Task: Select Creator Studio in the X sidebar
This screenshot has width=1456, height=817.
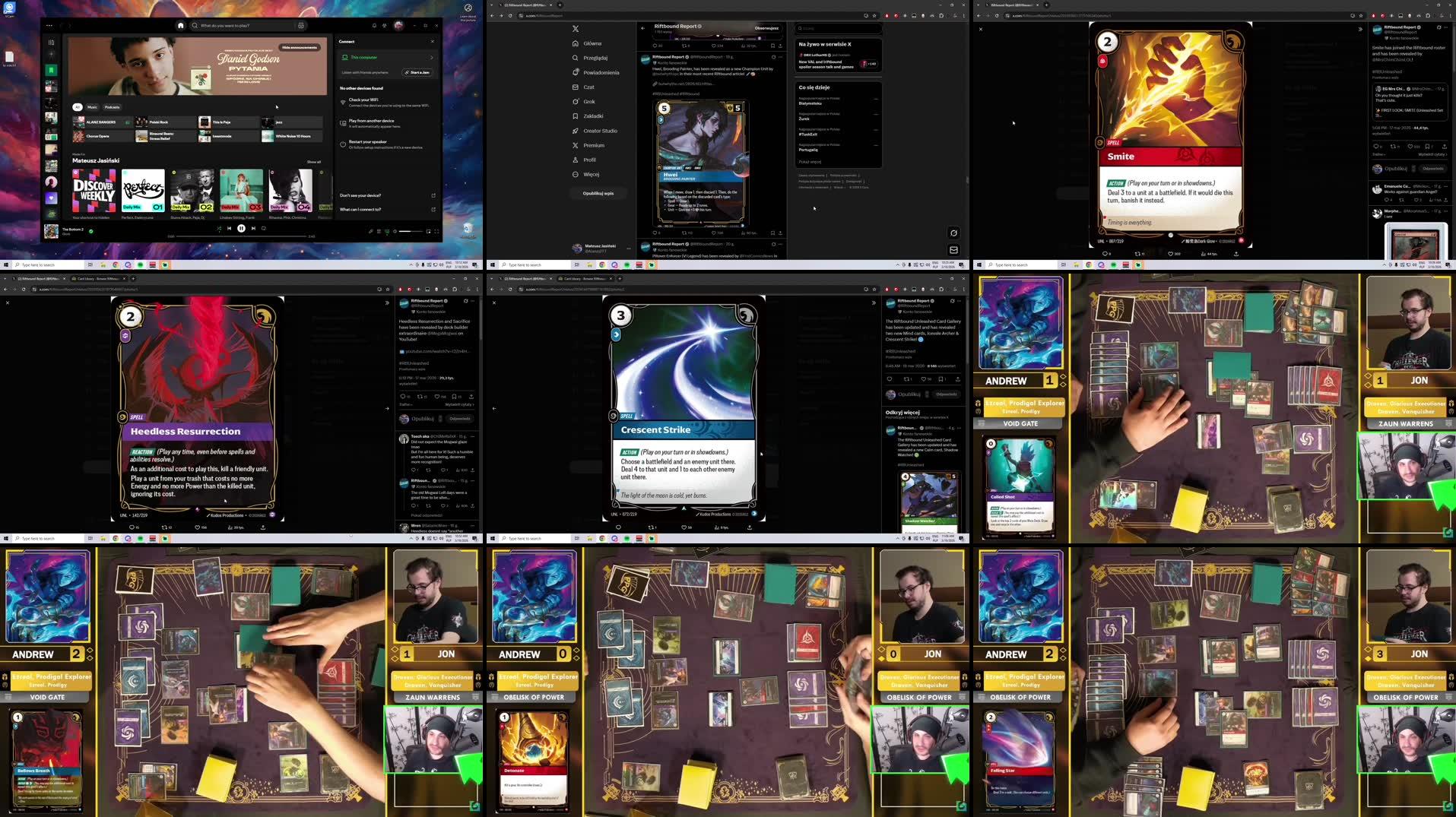Action: pyautogui.click(x=600, y=131)
